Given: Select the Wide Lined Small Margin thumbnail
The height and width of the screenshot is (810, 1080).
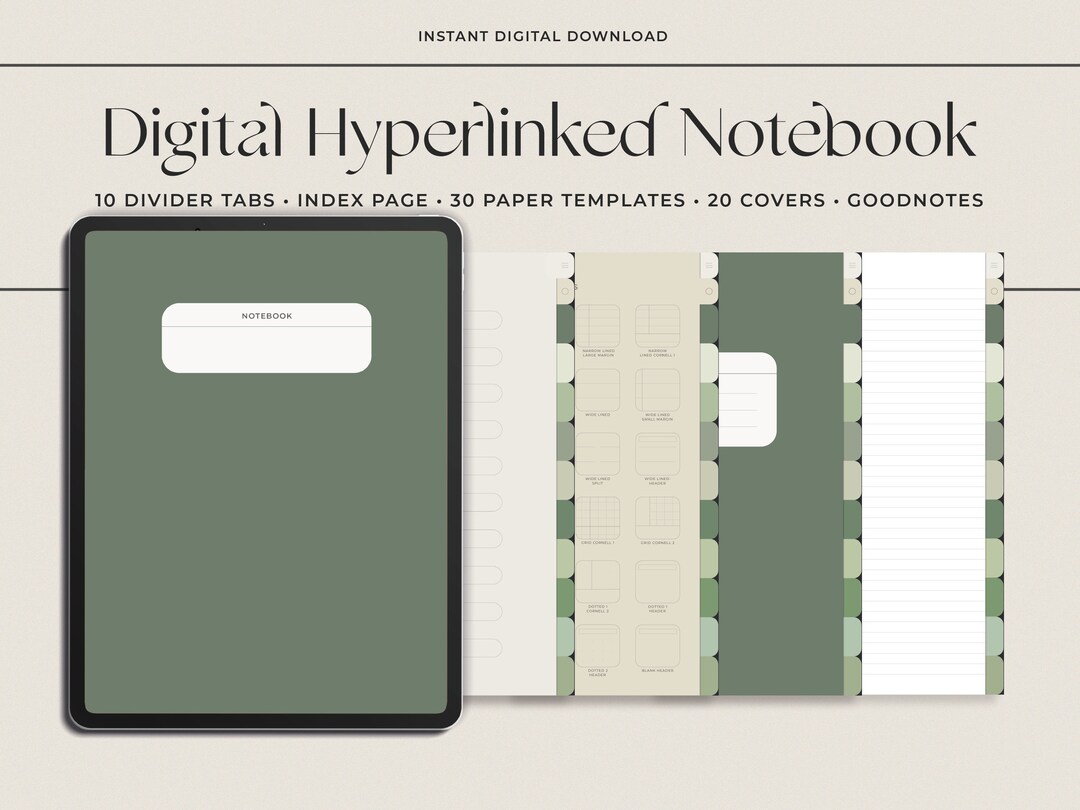Looking at the screenshot, I should [660, 392].
